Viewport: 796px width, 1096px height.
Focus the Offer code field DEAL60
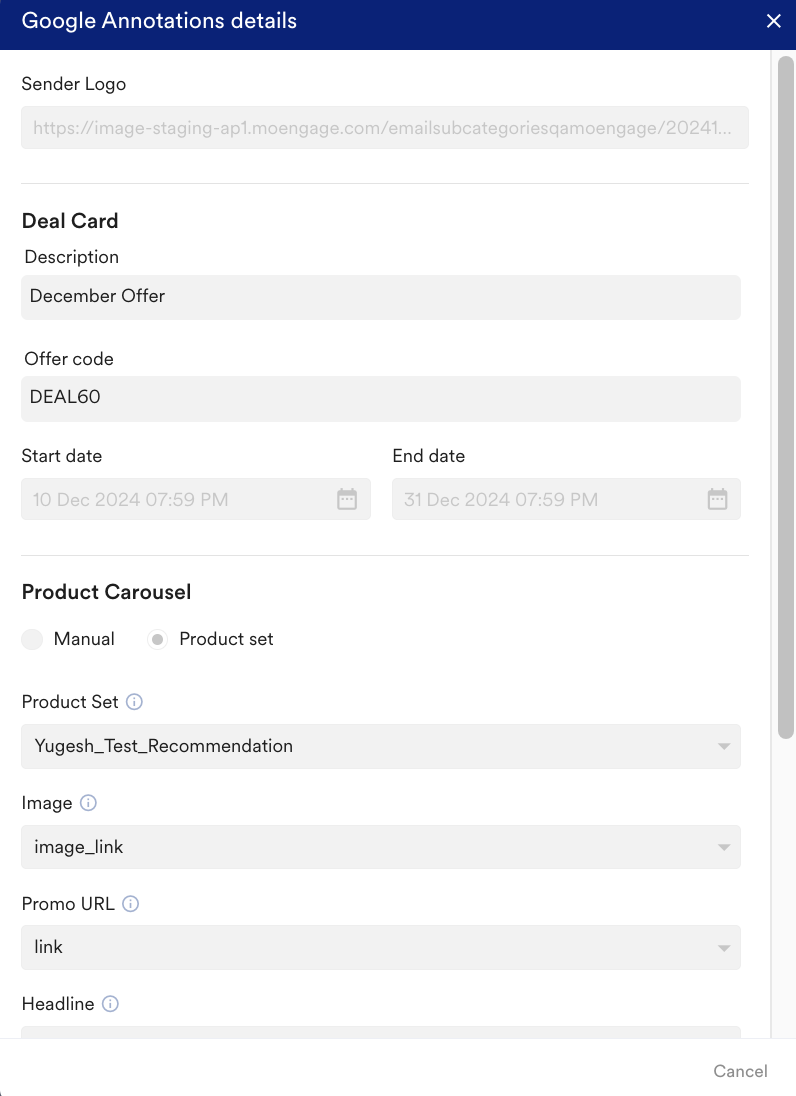click(380, 398)
